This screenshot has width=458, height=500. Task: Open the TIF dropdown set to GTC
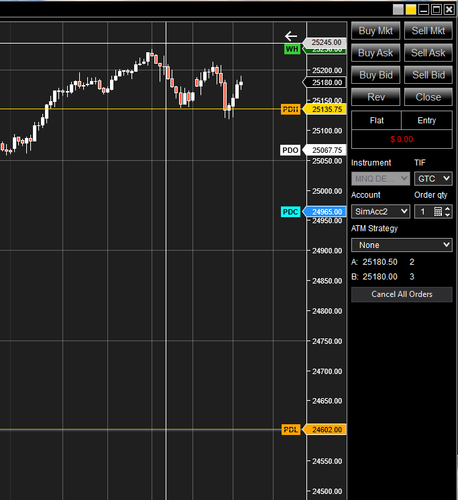point(433,179)
